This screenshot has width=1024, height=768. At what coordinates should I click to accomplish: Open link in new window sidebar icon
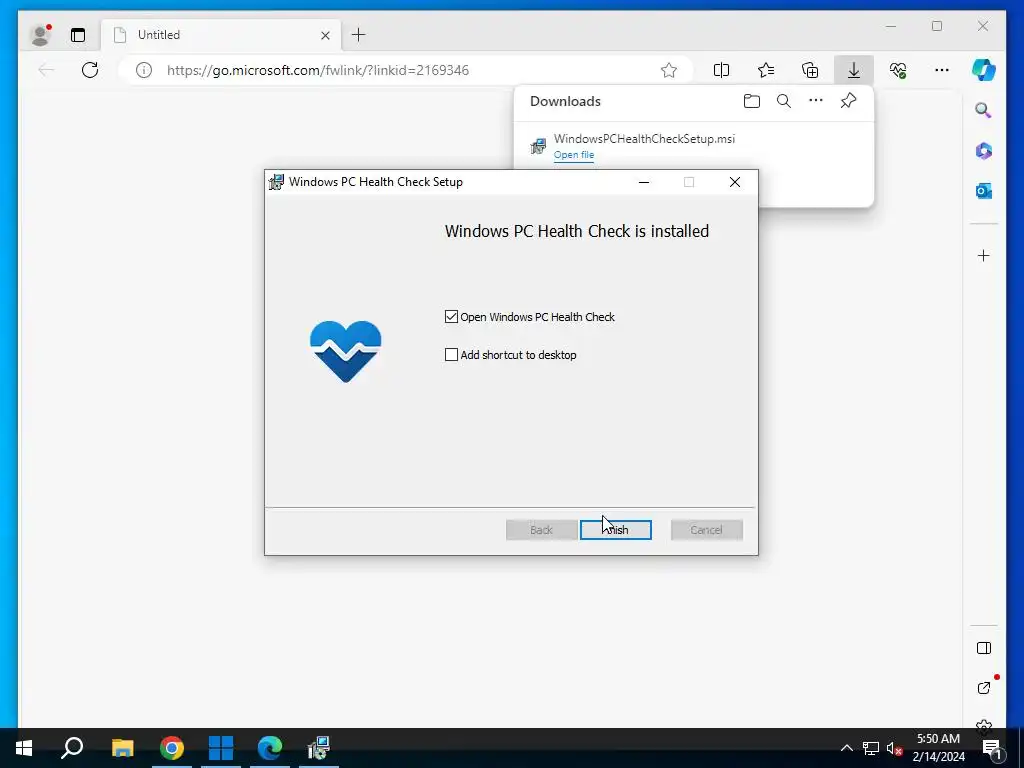coord(984,688)
